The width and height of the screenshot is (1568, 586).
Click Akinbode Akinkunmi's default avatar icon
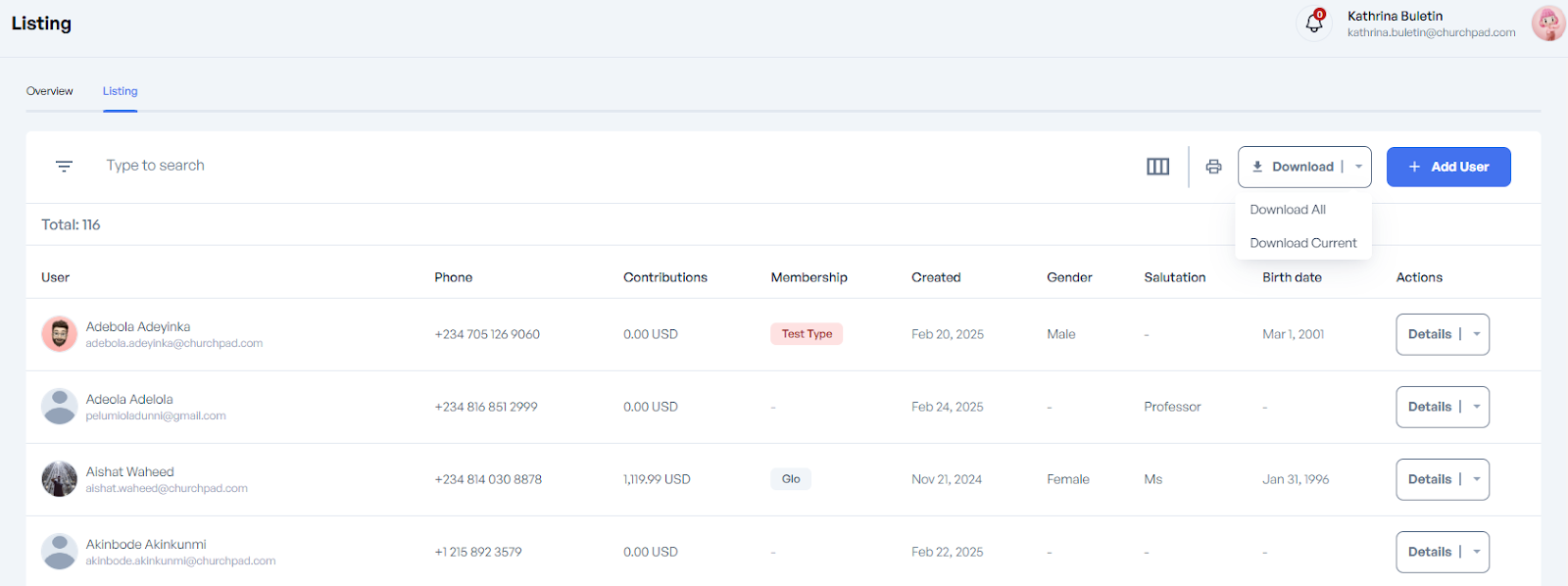point(59,552)
